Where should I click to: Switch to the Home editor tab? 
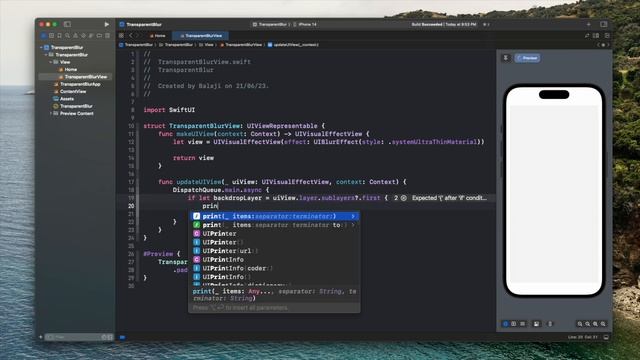[158, 36]
